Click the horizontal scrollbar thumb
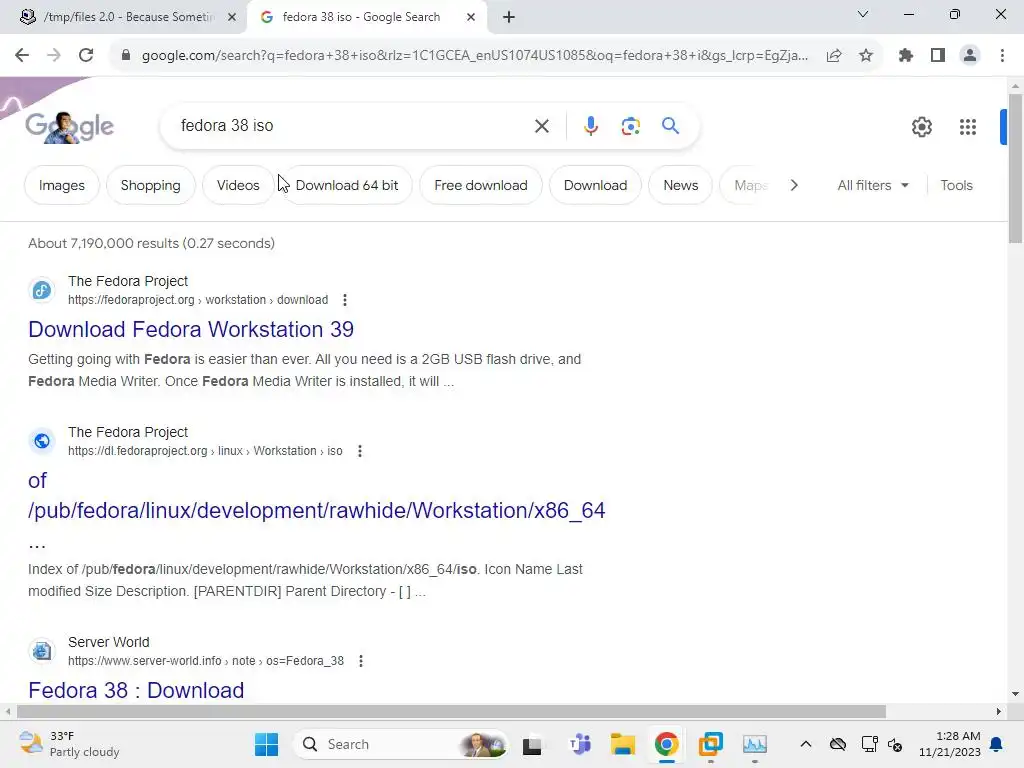The width and height of the screenshot is (1024, 768). tap(451, 711)
